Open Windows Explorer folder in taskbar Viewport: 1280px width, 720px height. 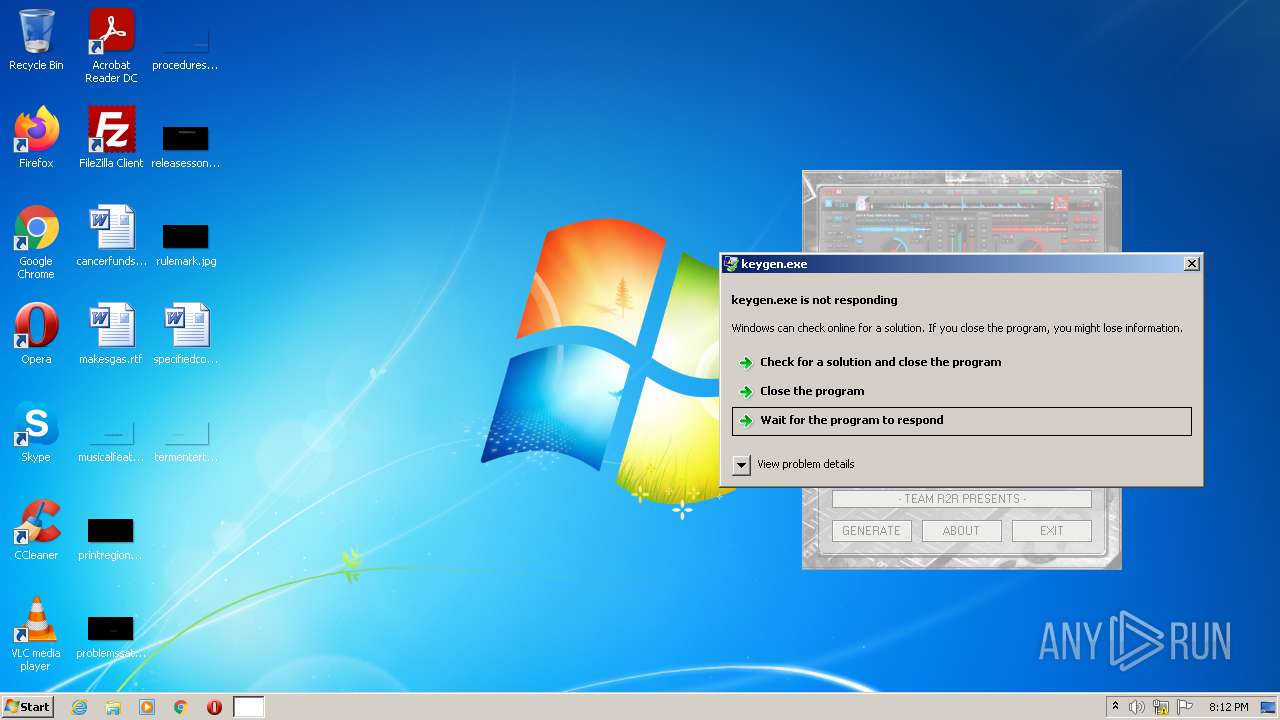[113, 707]
